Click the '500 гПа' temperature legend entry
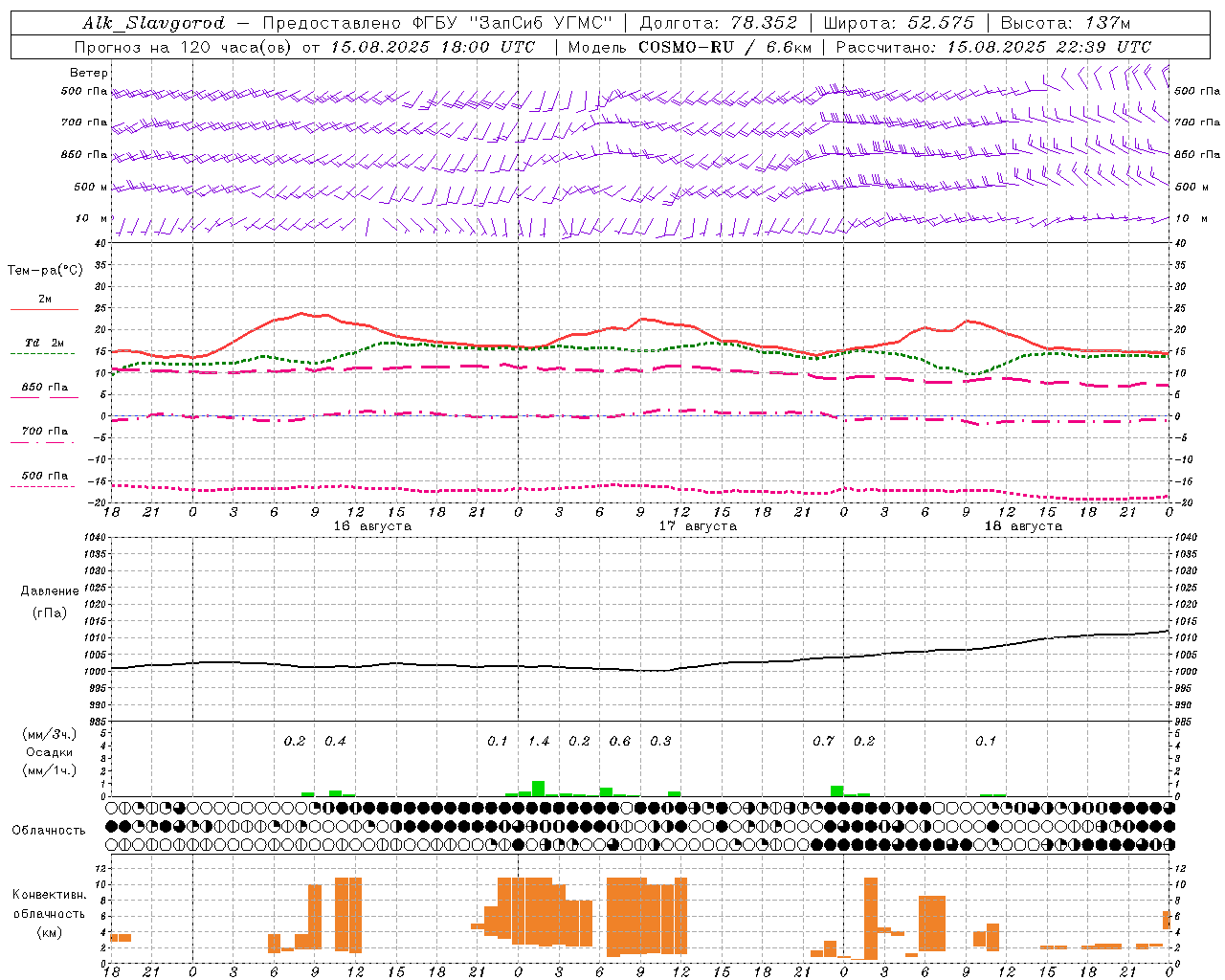Viewport: 1225px width, 980px height. pos(44,476)
